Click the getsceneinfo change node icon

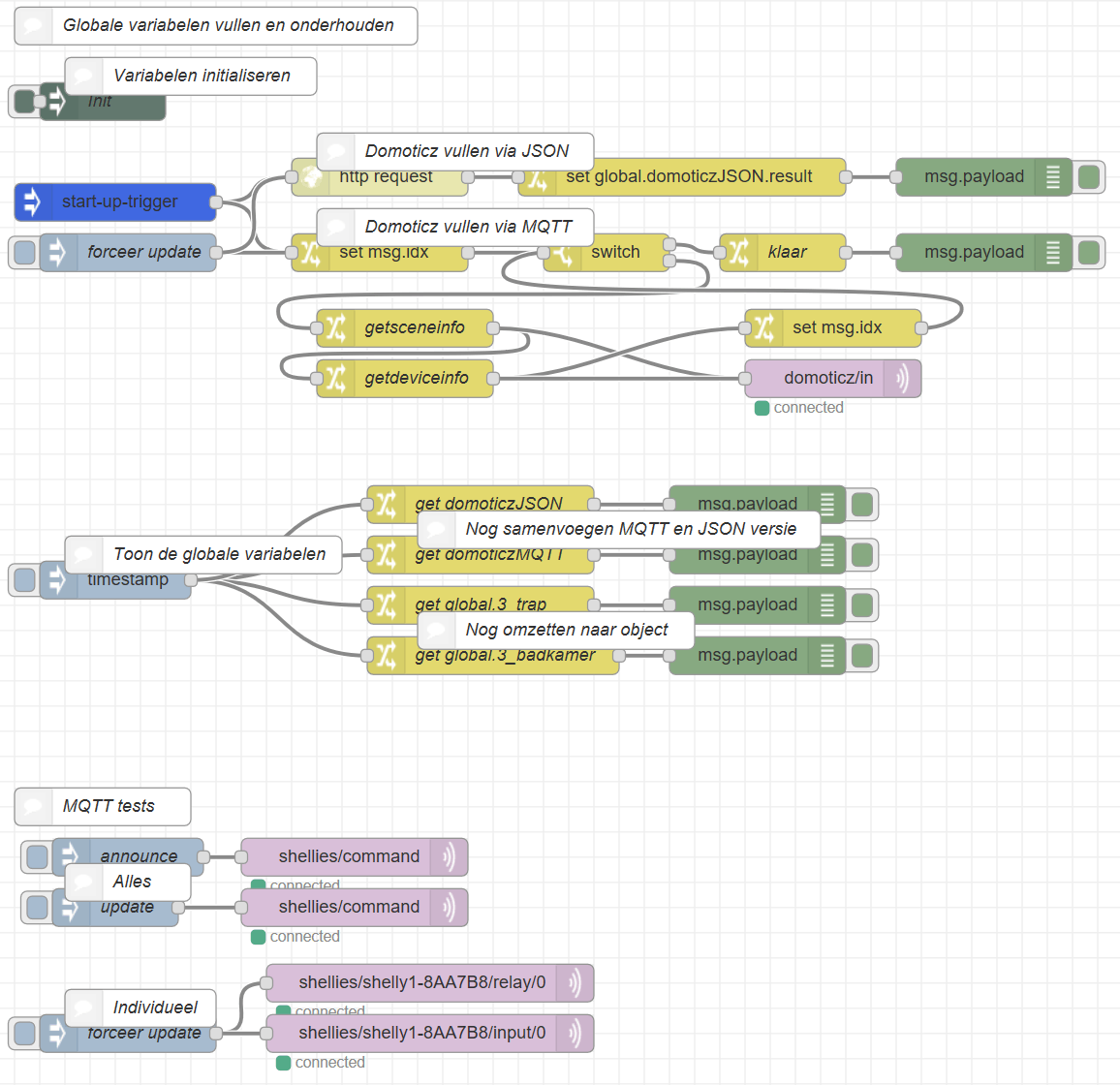[335, 327]
